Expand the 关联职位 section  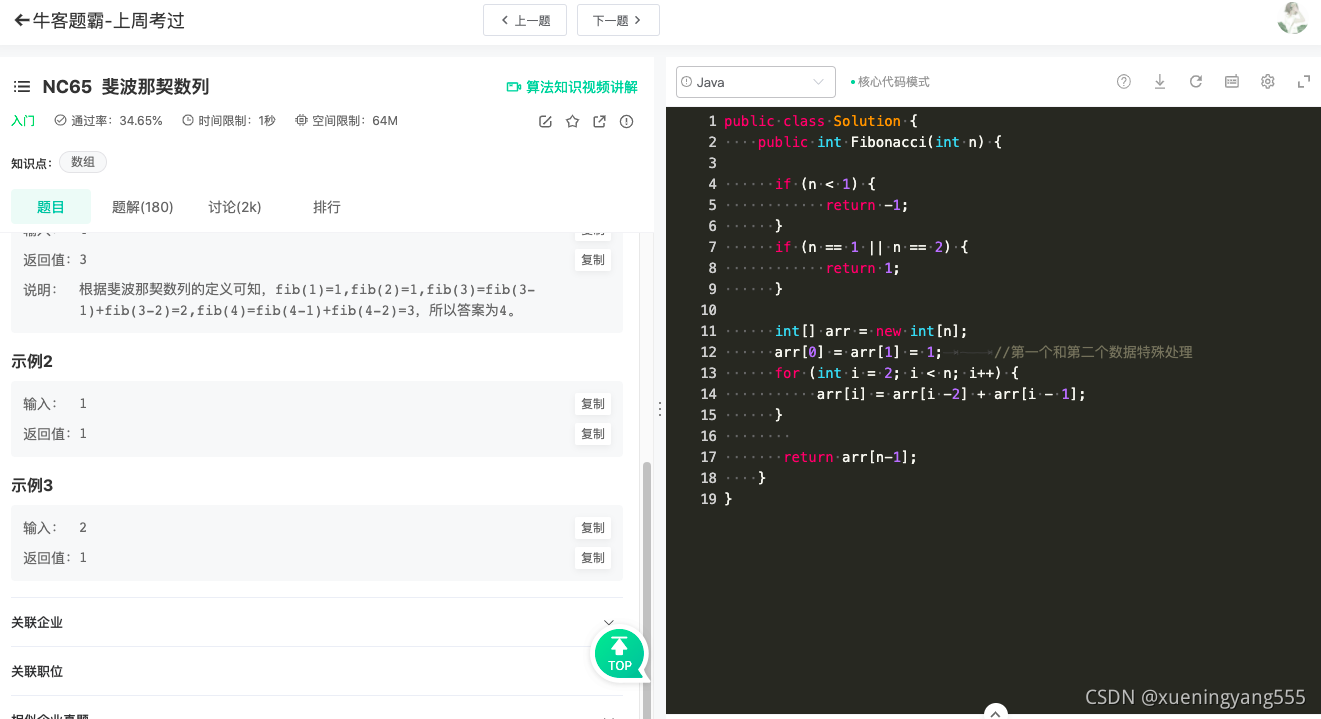pyautogui.click(x=317, y=671)
